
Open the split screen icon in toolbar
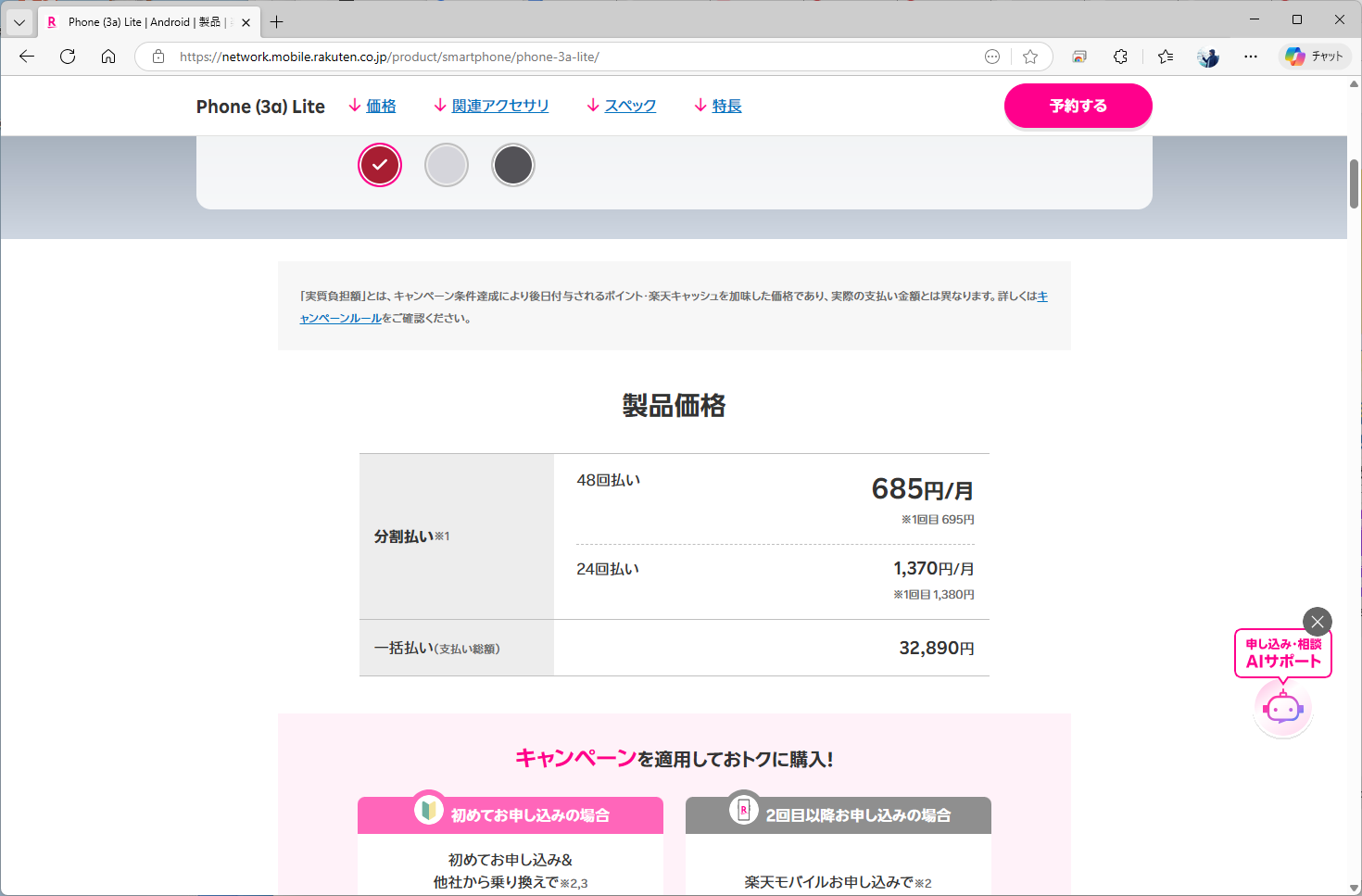[x=1079, y=57]
